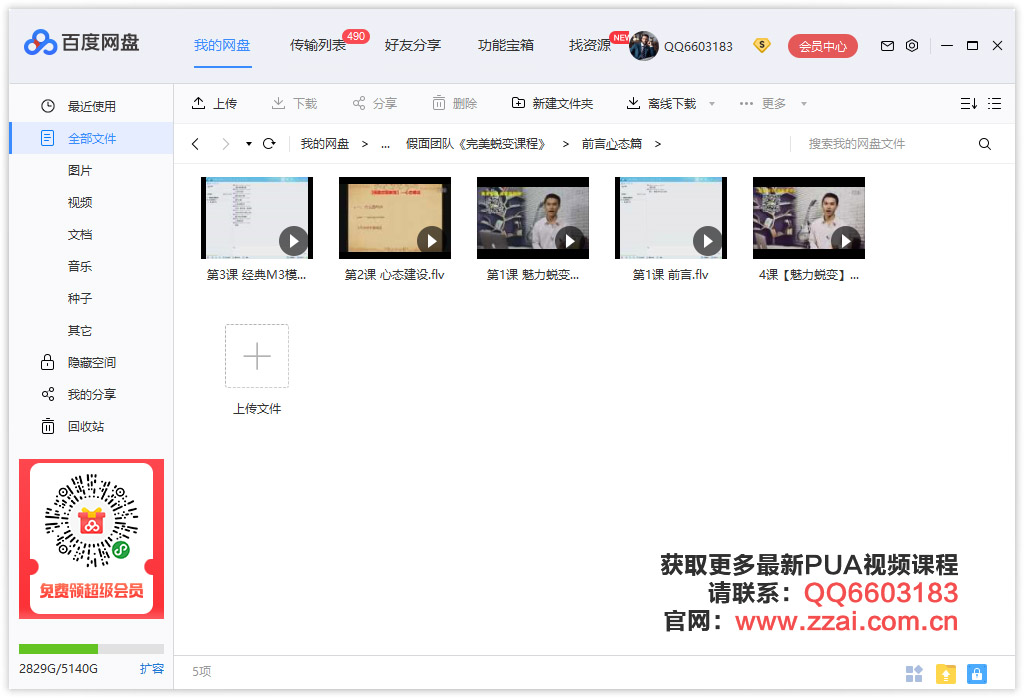Create a new folder (新建文件夹)
1024x698 pixels.
tap(552, 103)
